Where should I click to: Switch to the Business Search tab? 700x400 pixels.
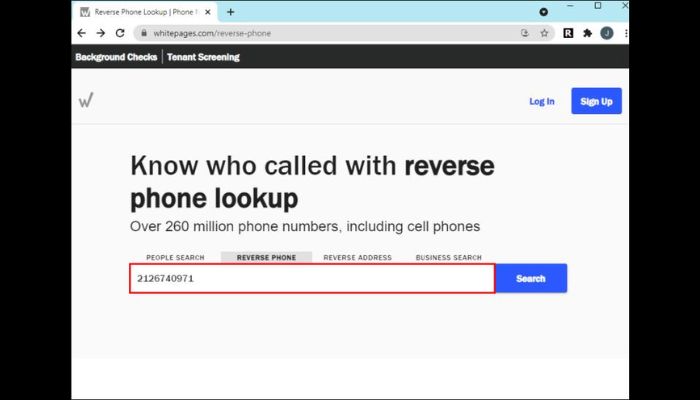click(x=449, y=258)
